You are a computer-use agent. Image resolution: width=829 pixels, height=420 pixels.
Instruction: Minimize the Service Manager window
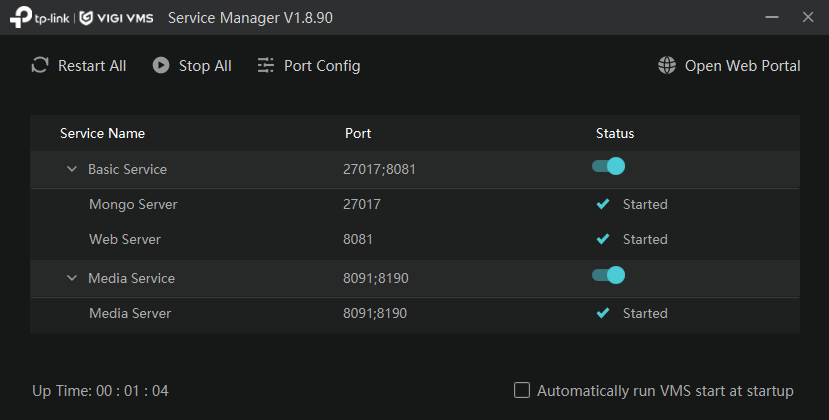pos(772,17)
